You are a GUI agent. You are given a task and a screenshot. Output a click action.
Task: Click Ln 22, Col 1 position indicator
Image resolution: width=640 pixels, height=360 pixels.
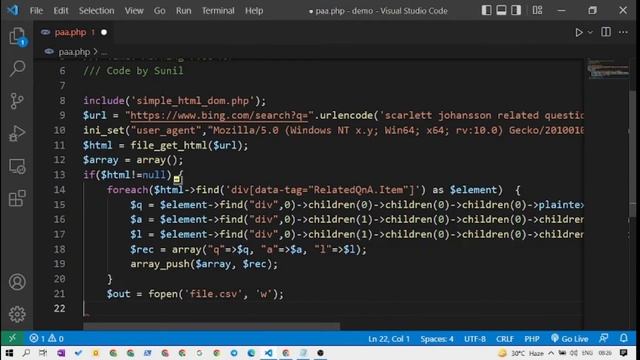click(389, 339)
